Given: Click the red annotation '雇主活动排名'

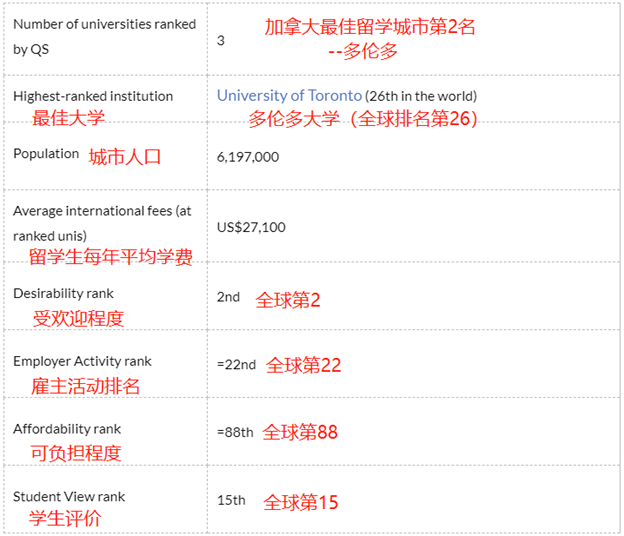Looking at the screenshot, I should 86,386.
